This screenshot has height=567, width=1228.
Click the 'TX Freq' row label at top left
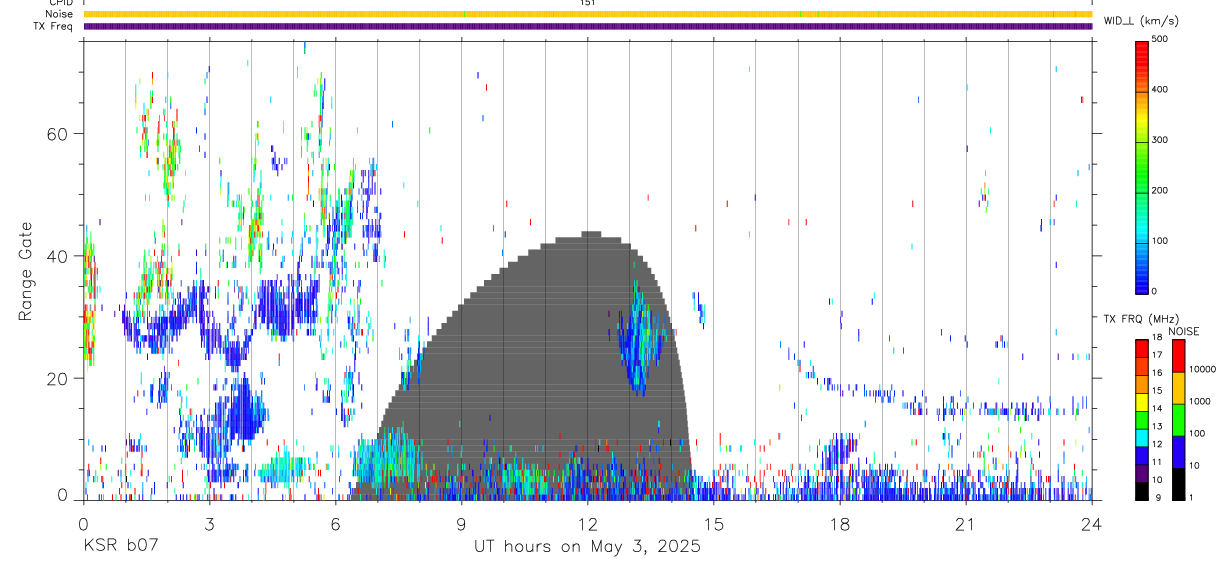[x=53, y=26]
